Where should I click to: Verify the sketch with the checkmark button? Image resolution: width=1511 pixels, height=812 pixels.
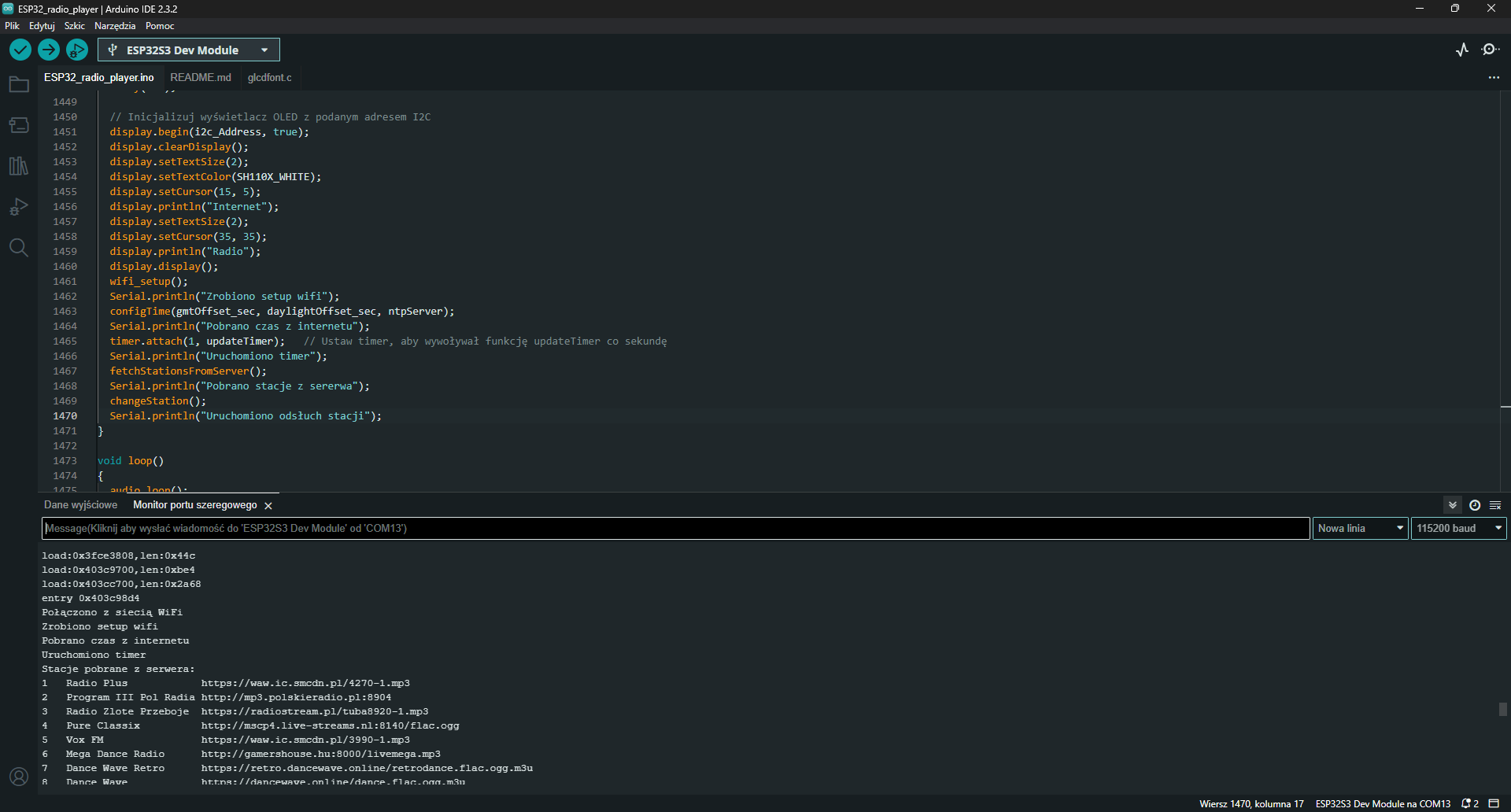pos(20,50)
